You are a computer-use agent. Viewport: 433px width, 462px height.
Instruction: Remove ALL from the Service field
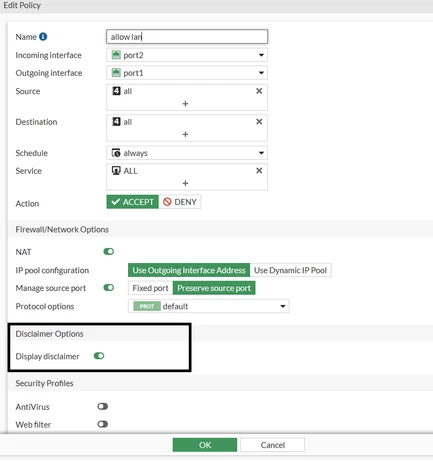[259, 171]
